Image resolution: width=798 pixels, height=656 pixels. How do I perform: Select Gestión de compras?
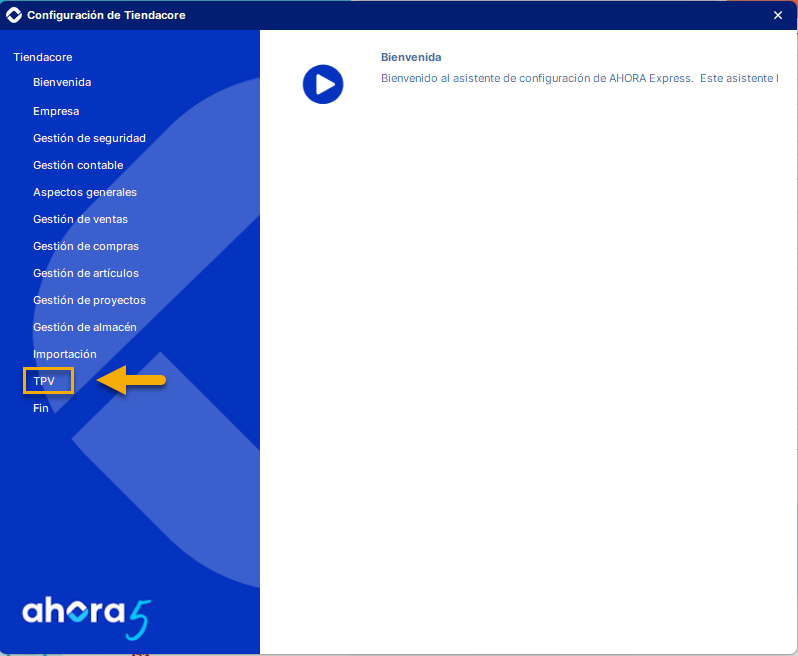(86, 246)
